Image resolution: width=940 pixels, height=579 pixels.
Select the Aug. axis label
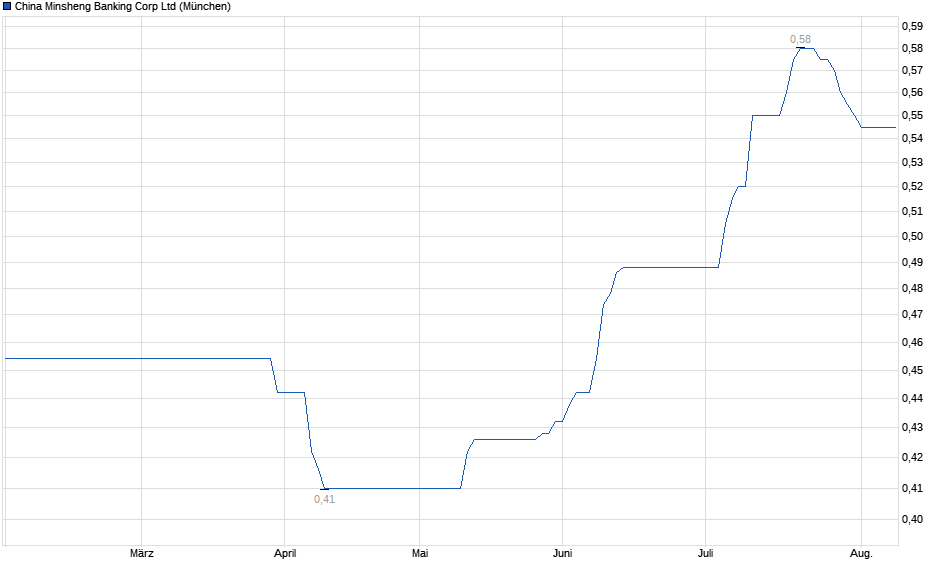(861, 553)
